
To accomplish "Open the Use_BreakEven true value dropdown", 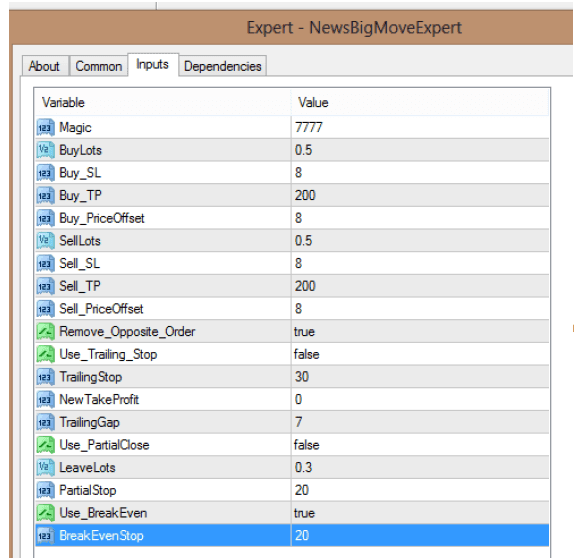I will [420, 513].
